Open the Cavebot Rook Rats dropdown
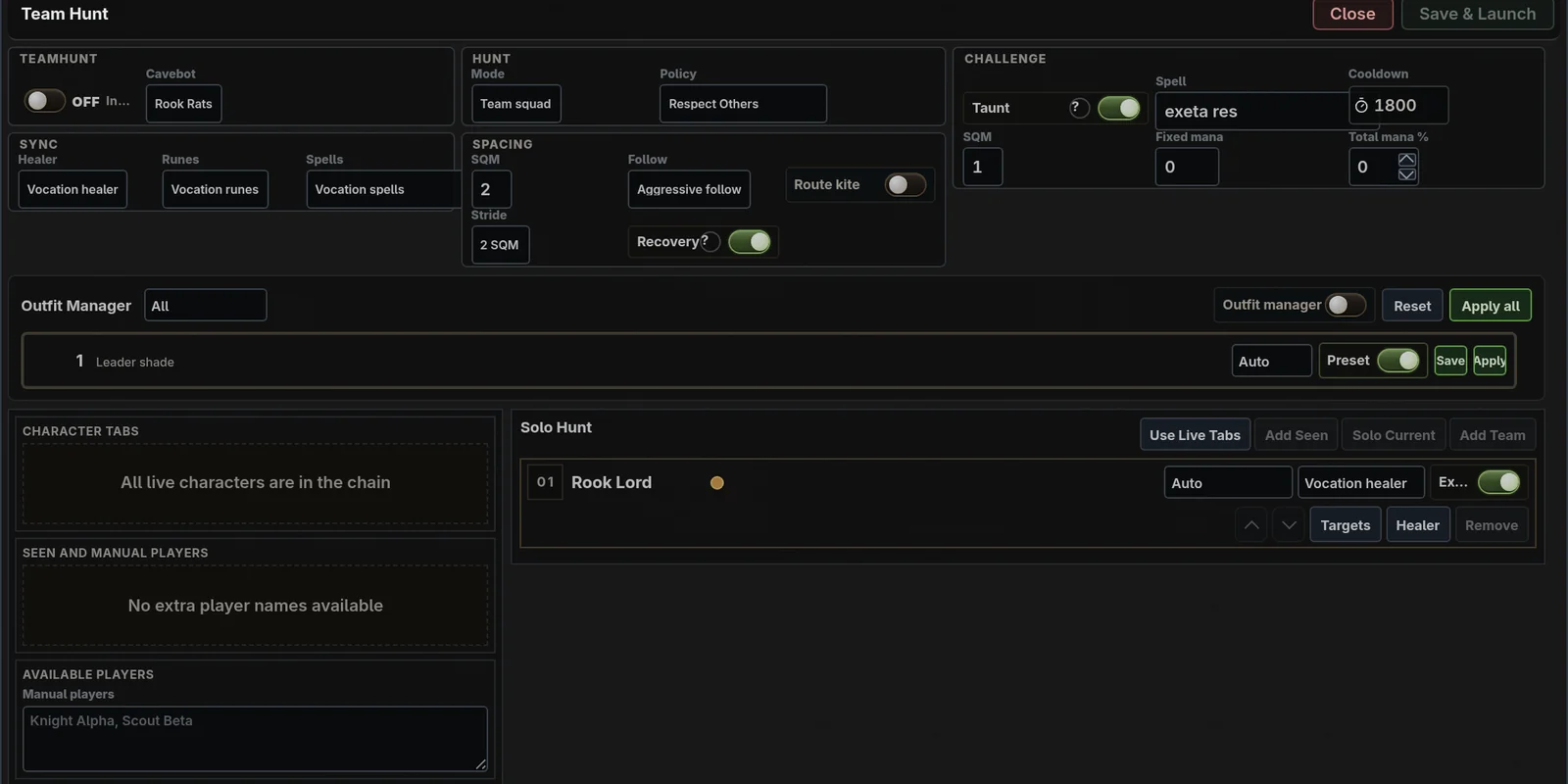This screenshot has width=1568, height=784. point(184,104)
